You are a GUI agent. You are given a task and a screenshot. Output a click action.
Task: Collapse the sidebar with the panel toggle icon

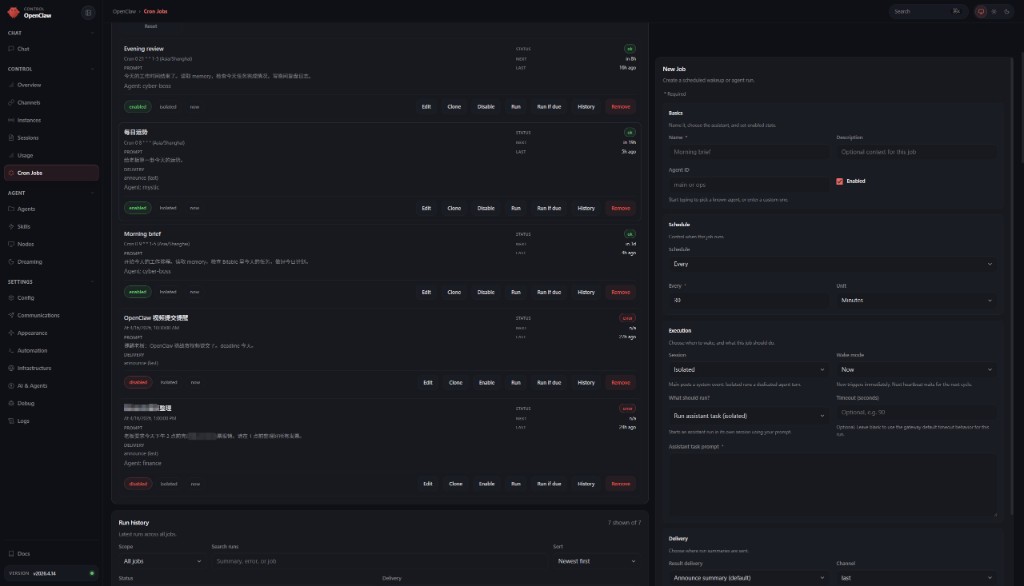(88, 12)
